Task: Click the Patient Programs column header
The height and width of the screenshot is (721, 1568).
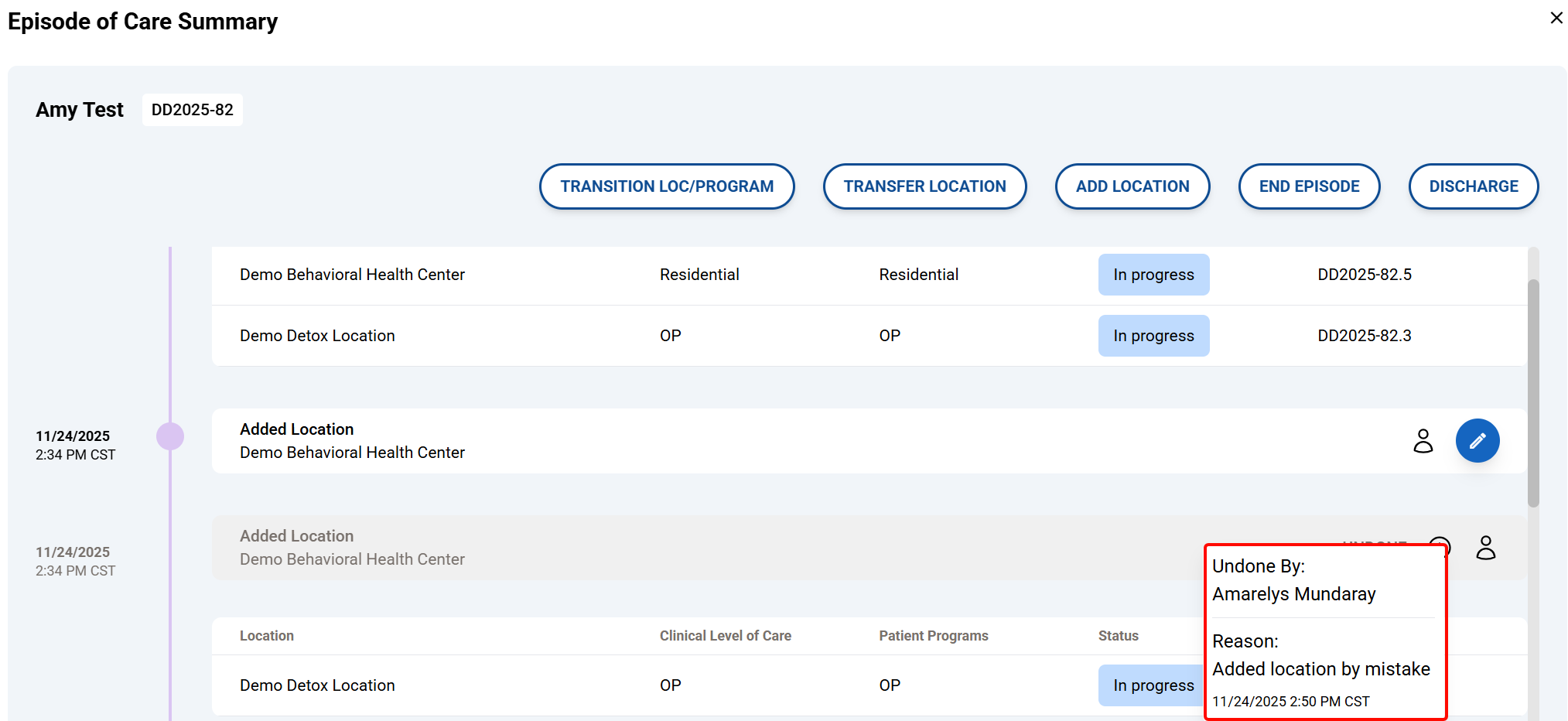Action: point(933,636)
